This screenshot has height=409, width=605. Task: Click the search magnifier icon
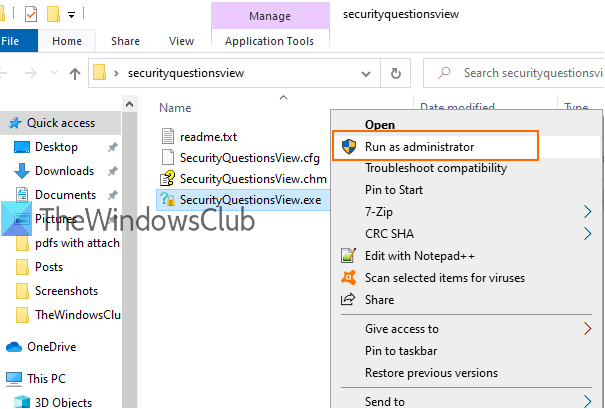[441, 73]
